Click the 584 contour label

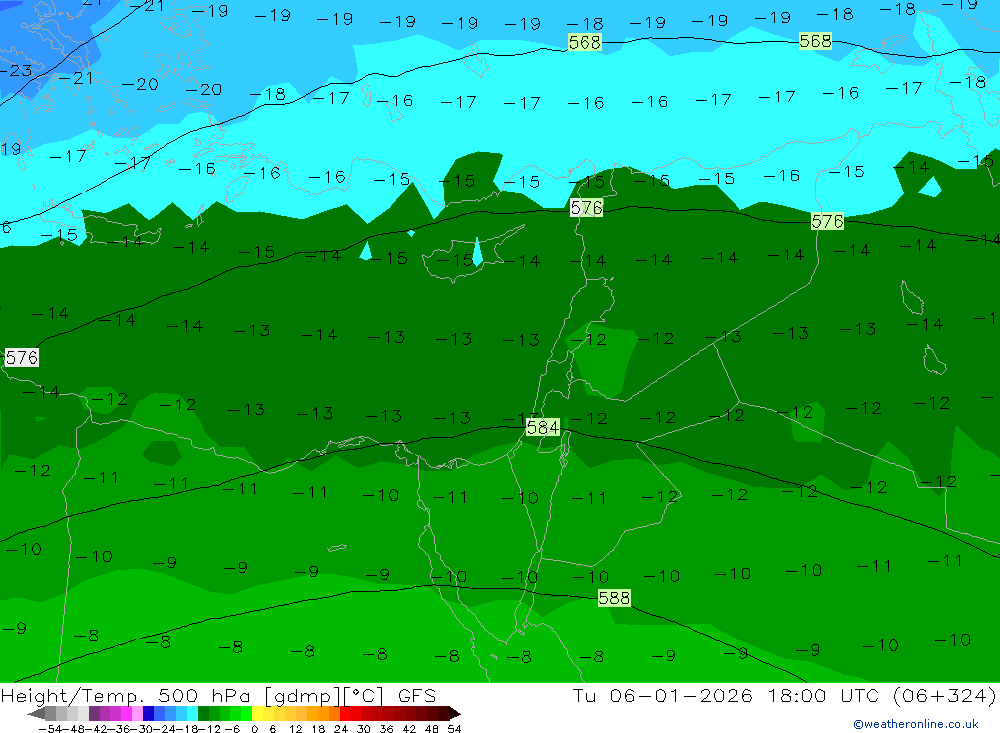[543, 427]
